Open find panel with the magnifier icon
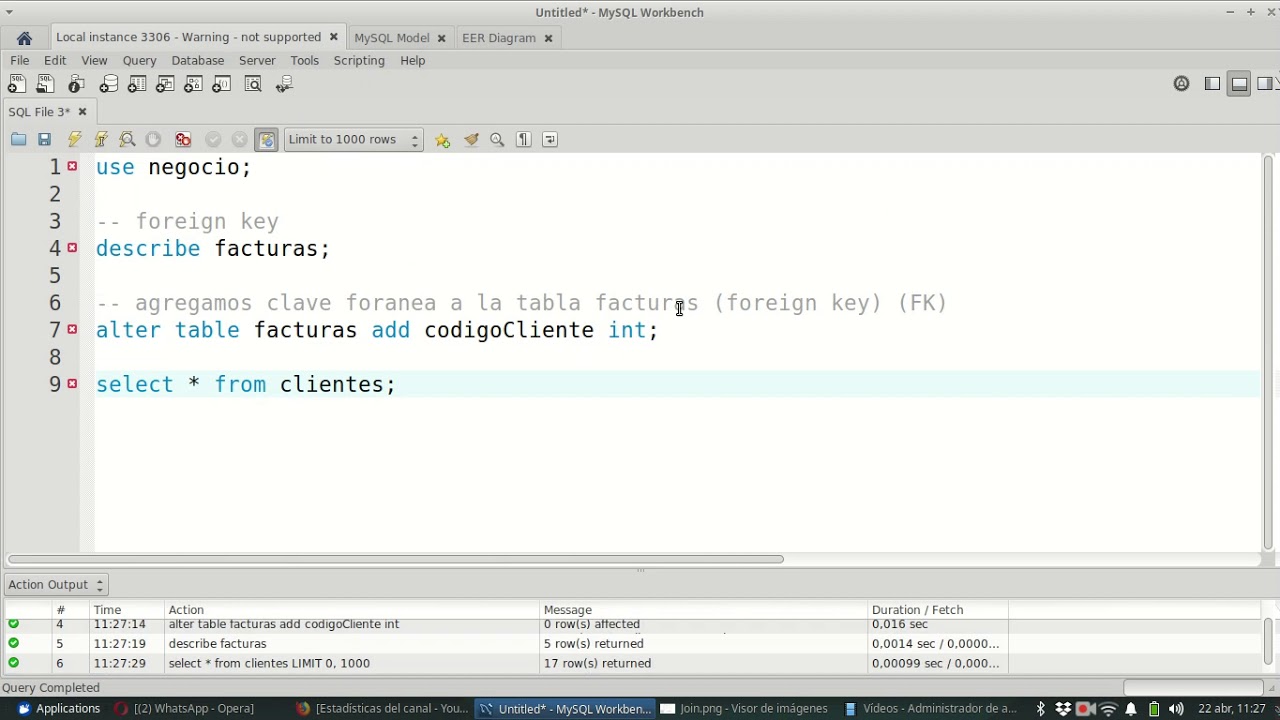Viewport: 1280px width, 720px height. tap(497, 140)
